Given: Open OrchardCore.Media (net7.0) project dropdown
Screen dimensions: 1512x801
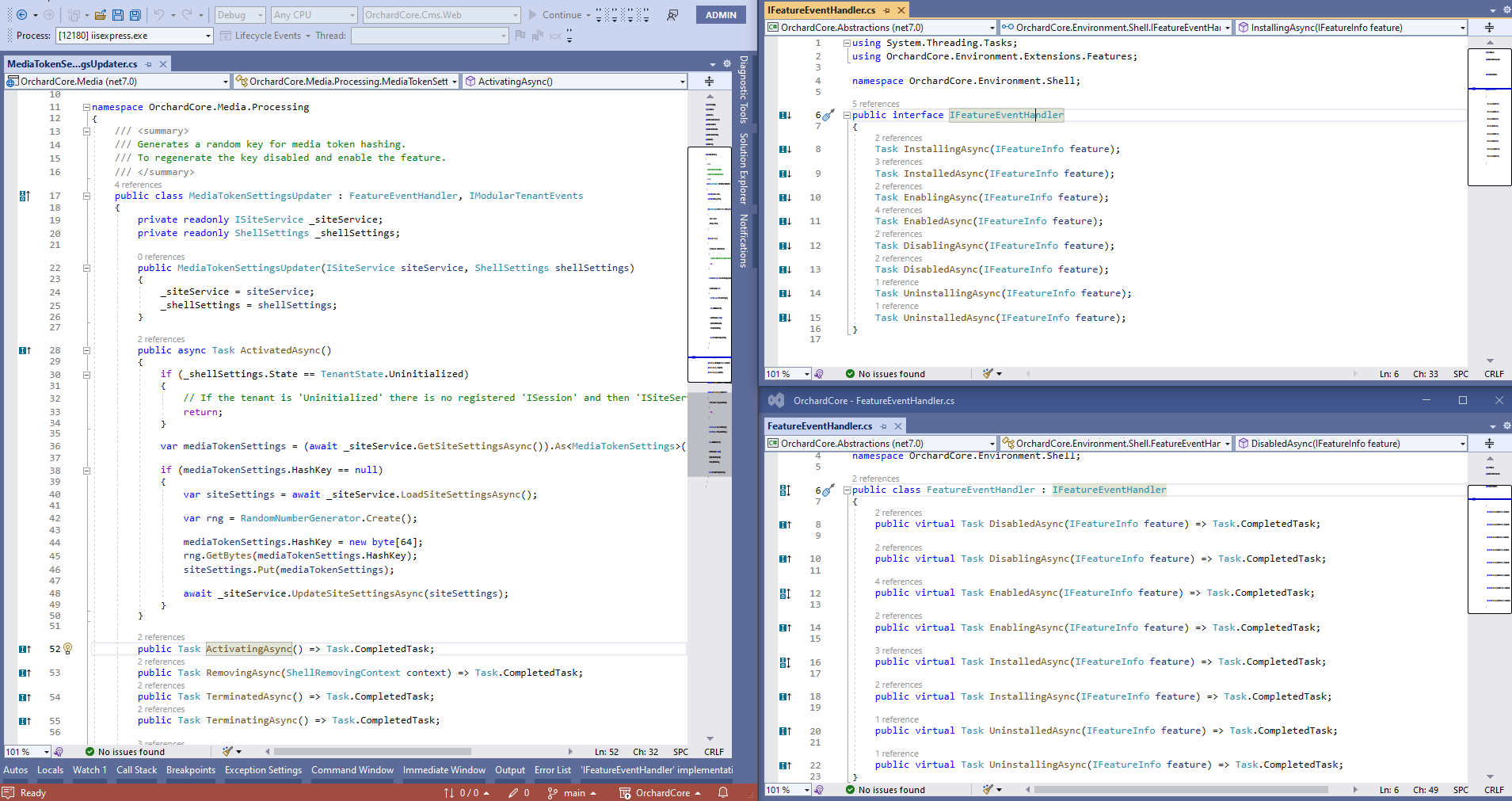Looking at the screenshot, I should (117, 81).
